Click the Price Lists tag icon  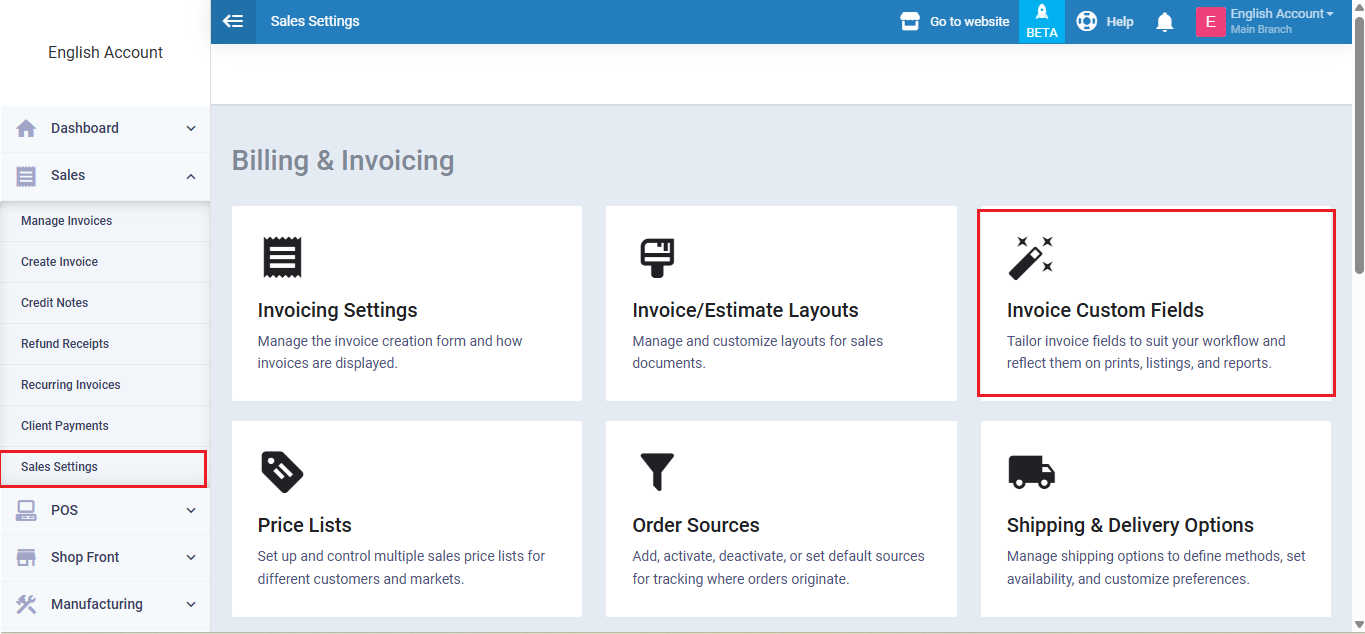tap(282, 472)
